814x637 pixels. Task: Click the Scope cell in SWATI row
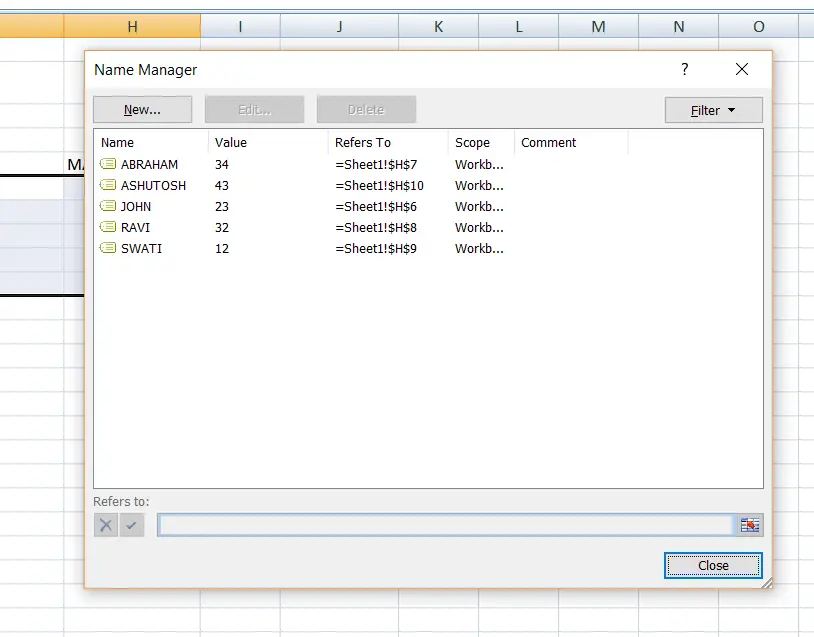[479, 249]
